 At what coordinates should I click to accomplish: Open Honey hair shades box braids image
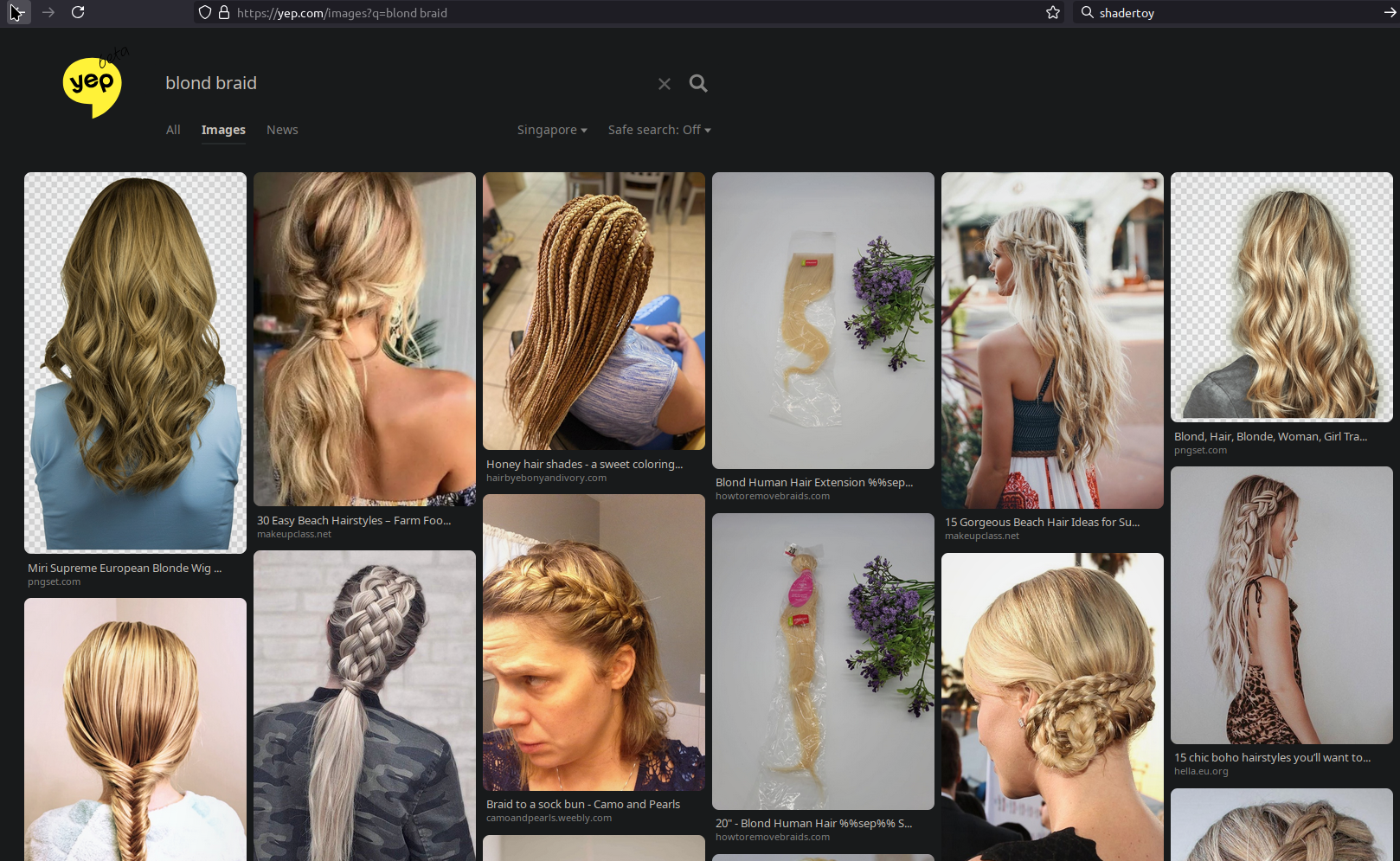click(x=594, y=311)
